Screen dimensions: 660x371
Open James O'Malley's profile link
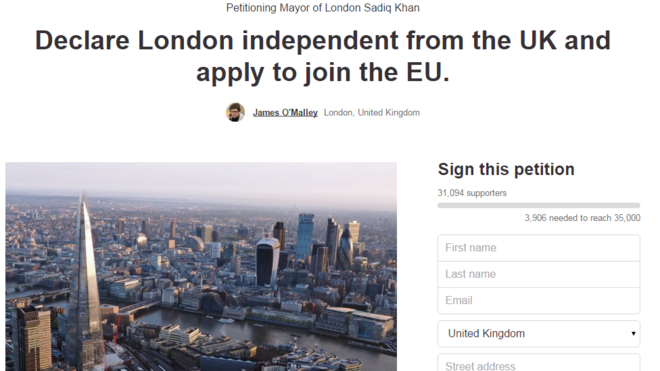pos(285,112)
